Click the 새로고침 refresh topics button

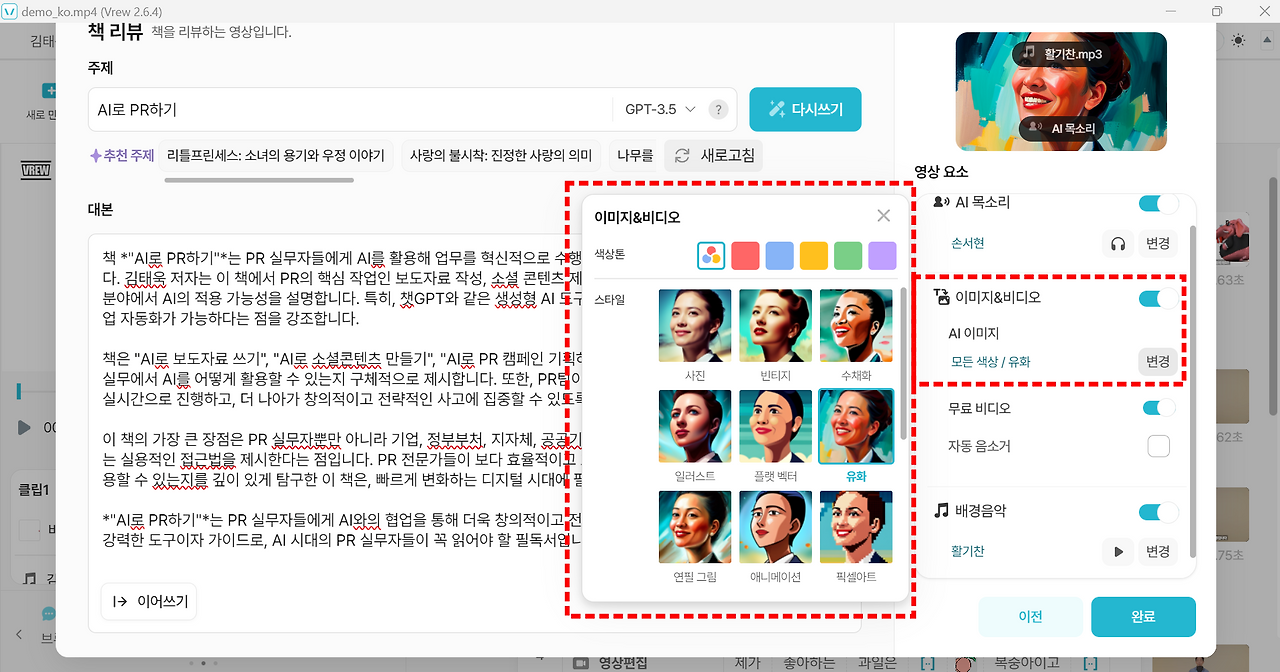coord(713,156)
